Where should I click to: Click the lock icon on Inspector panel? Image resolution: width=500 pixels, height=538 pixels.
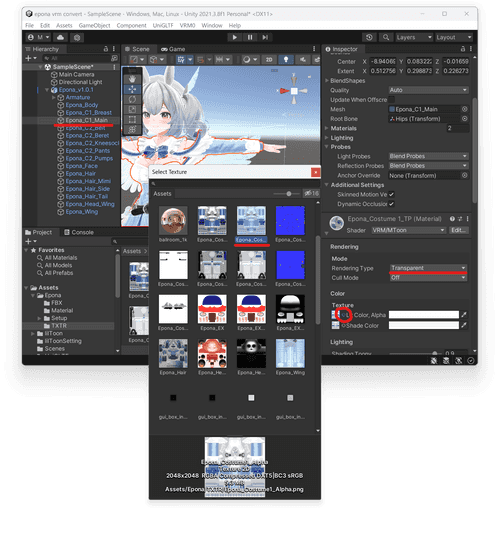(463, 49)
